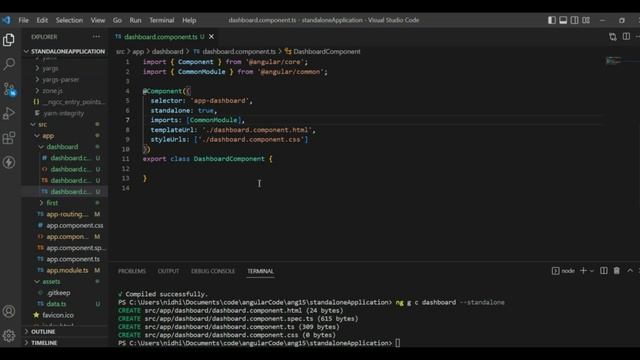Screen dimensions: 640x360
Task: Click the VS Code logo icon
Action: [x=6, y=20]
